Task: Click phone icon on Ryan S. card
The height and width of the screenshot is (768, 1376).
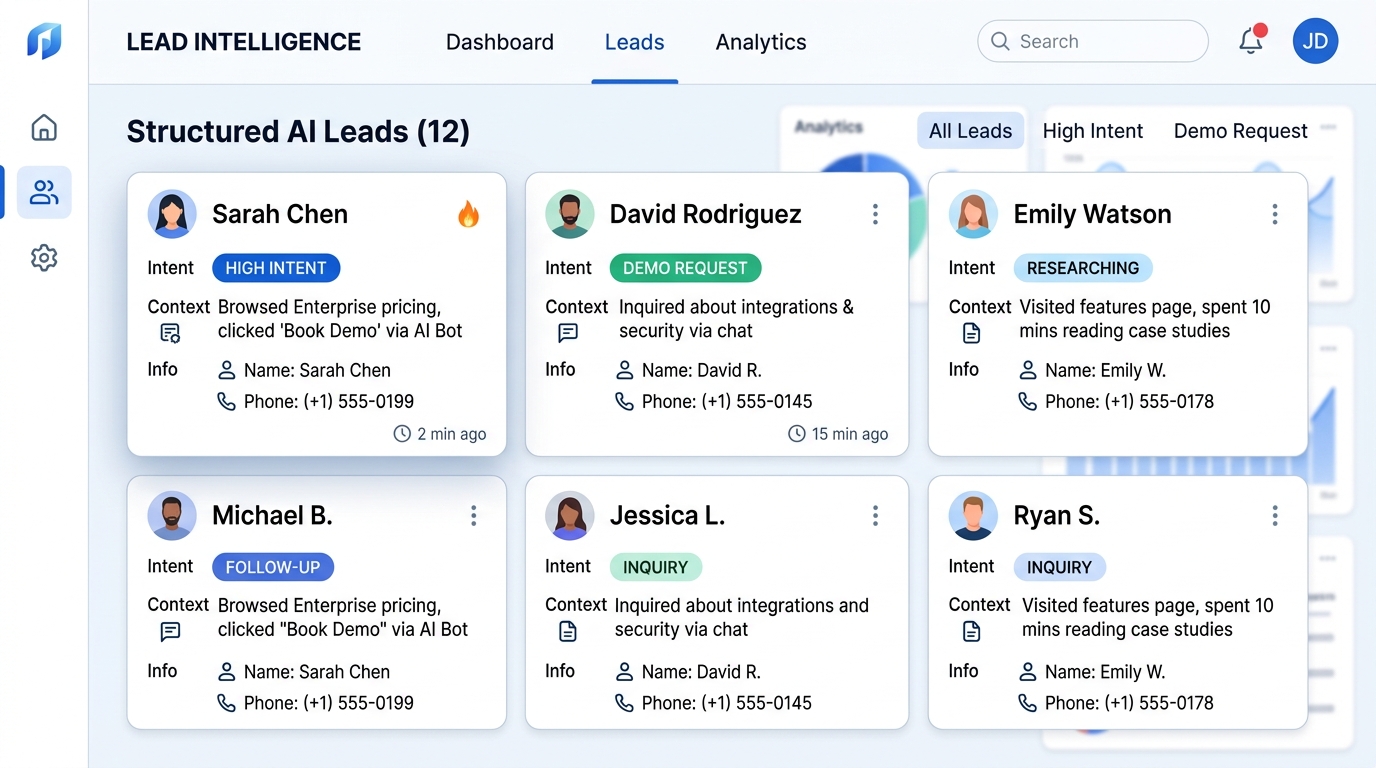Action: click(x=1028, y=703)
